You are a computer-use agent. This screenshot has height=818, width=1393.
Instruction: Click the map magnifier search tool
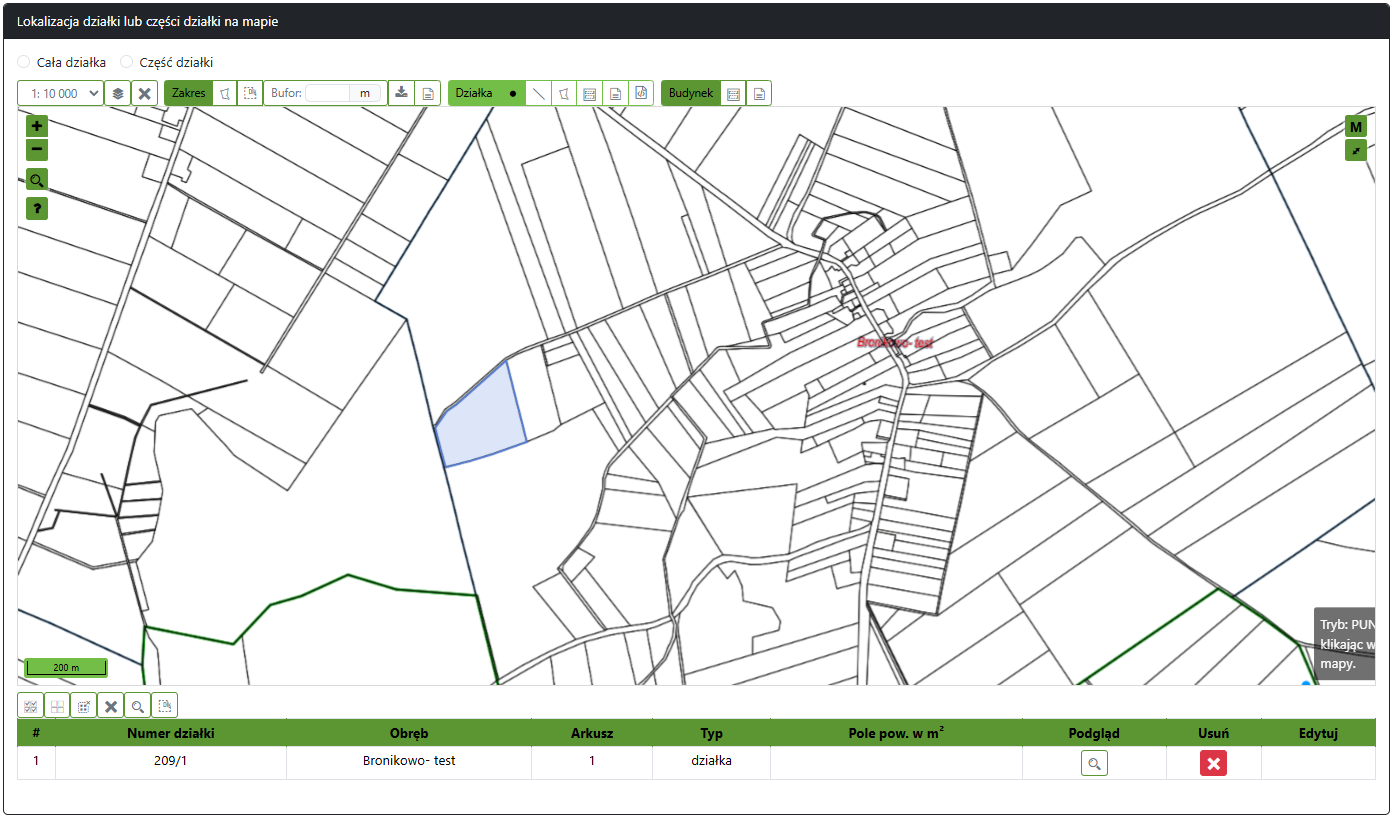pos(37,180)
